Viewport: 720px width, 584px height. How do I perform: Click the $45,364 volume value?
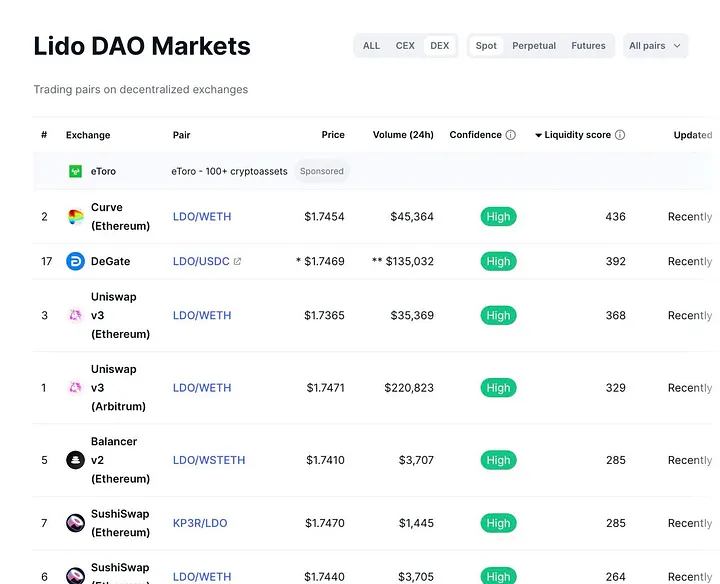click(x=412, y=217)
